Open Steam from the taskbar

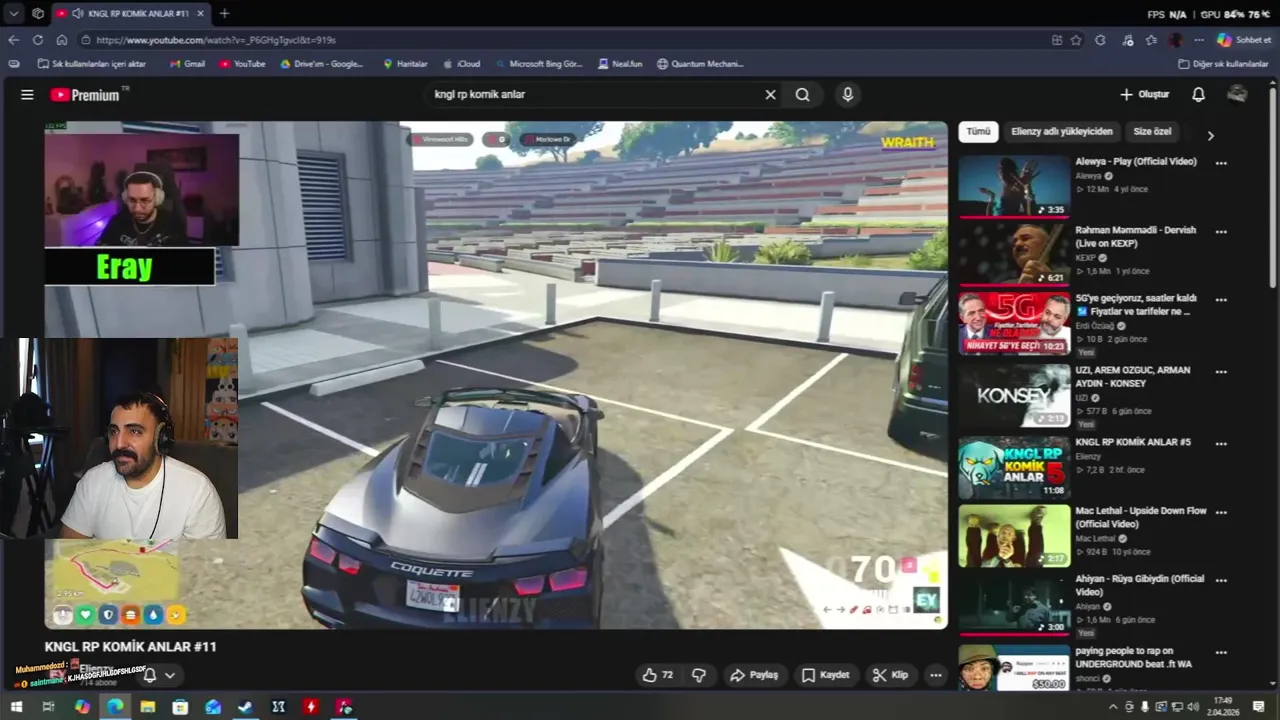(245, 706)
